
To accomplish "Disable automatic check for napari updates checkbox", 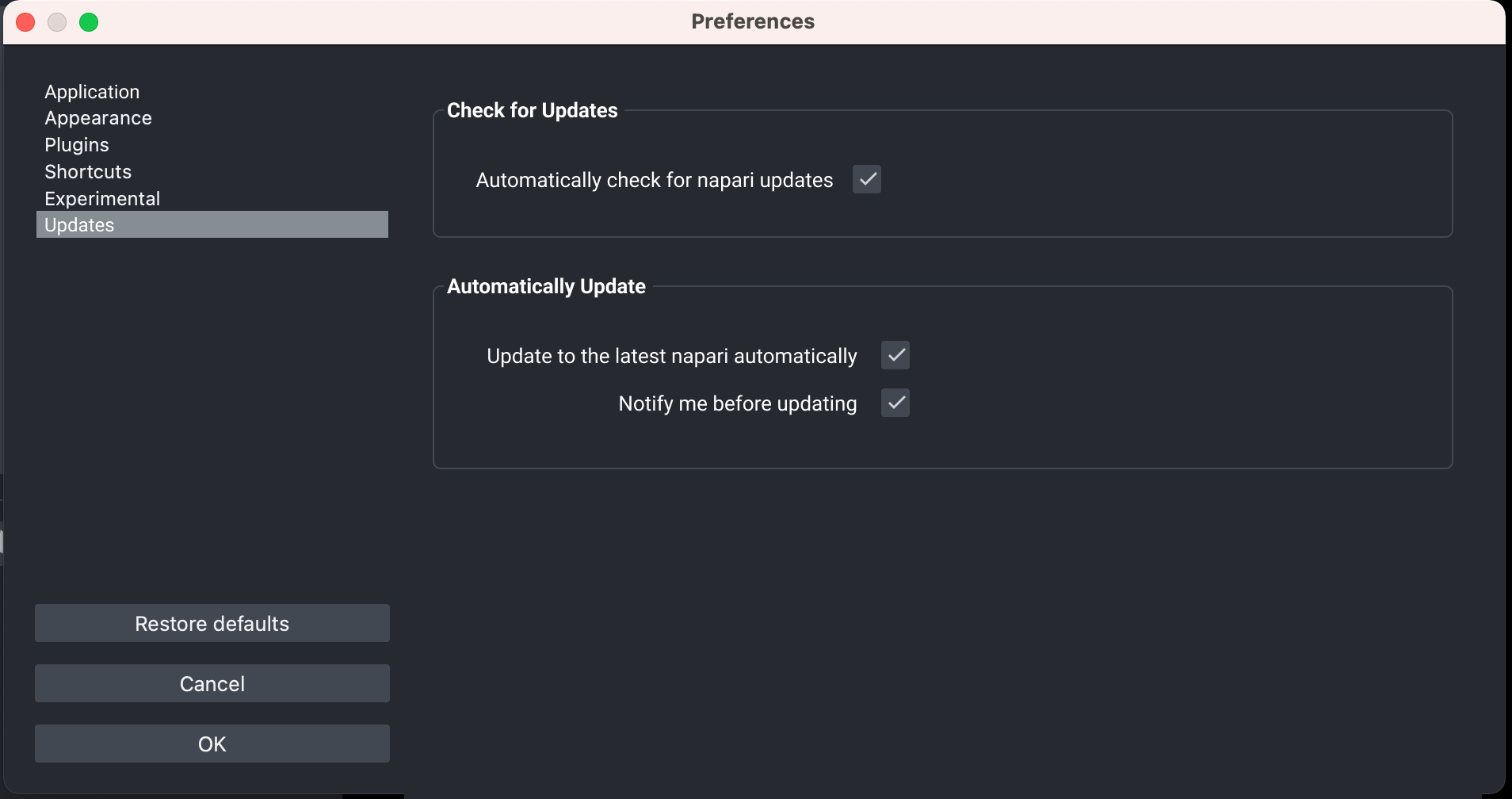I will tap(867, 179).
